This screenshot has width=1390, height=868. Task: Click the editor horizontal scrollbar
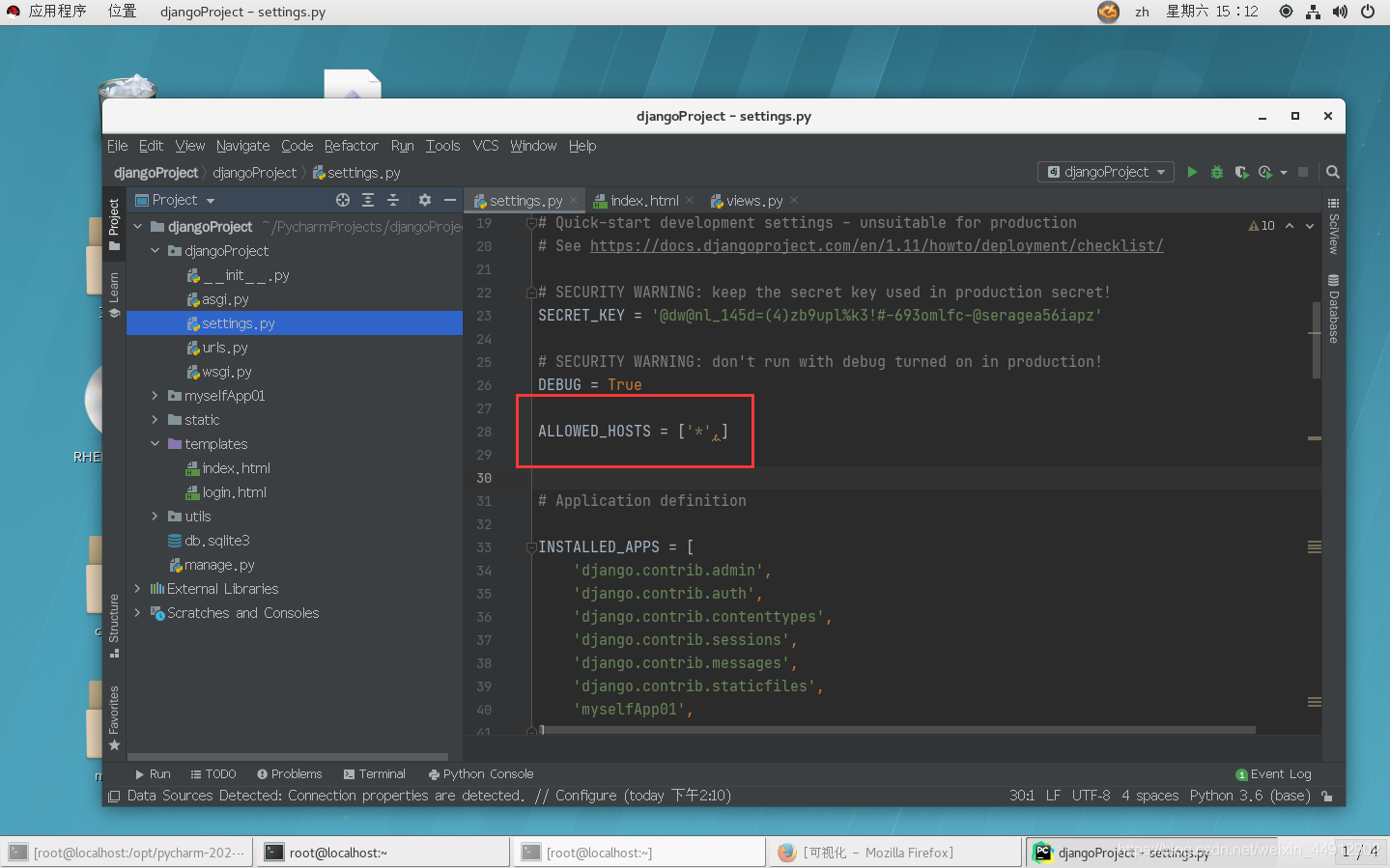tap(898, 730)
